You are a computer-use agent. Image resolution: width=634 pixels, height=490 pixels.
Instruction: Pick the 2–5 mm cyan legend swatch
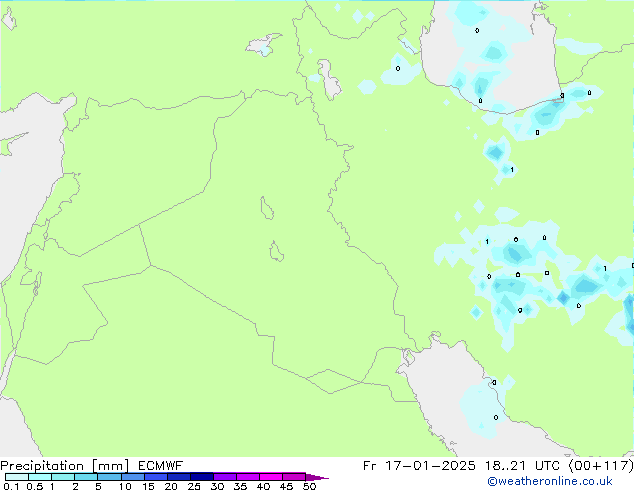86,477
